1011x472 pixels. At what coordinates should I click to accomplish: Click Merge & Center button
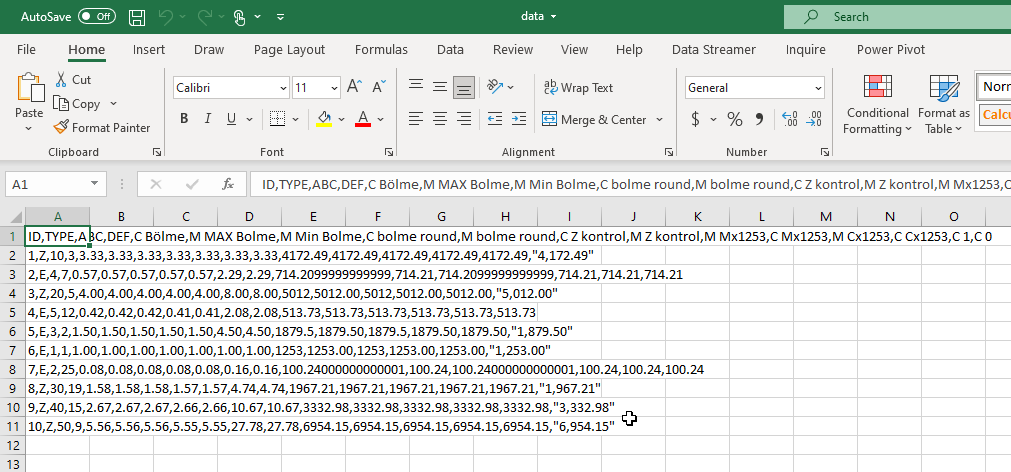click(x=594, y=119)
